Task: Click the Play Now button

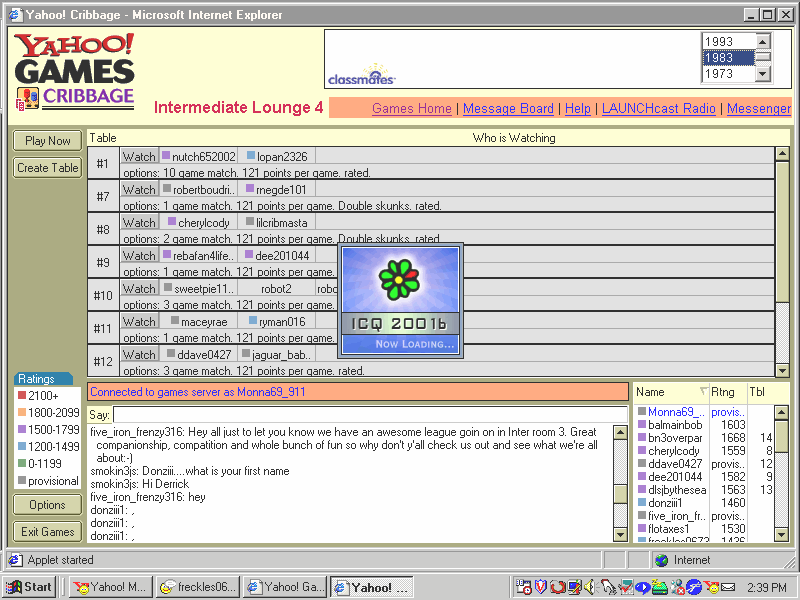Action: click(x=47, y=141)
